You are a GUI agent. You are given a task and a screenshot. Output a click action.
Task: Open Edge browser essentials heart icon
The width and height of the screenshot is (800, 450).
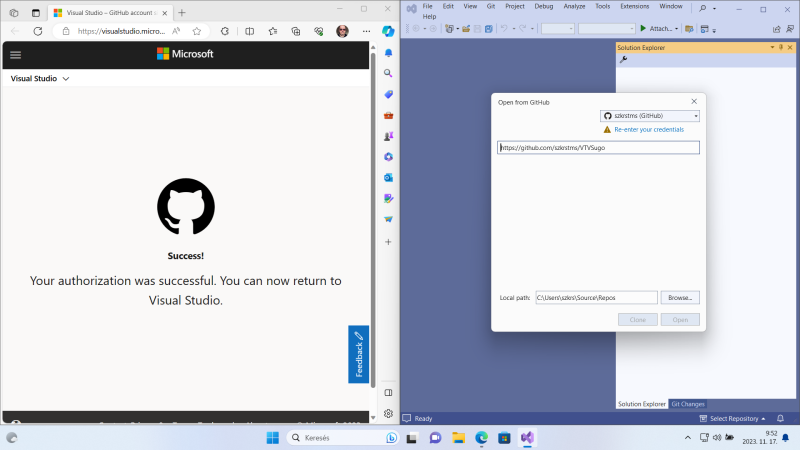pyautogui.click(x=319, y=31)
